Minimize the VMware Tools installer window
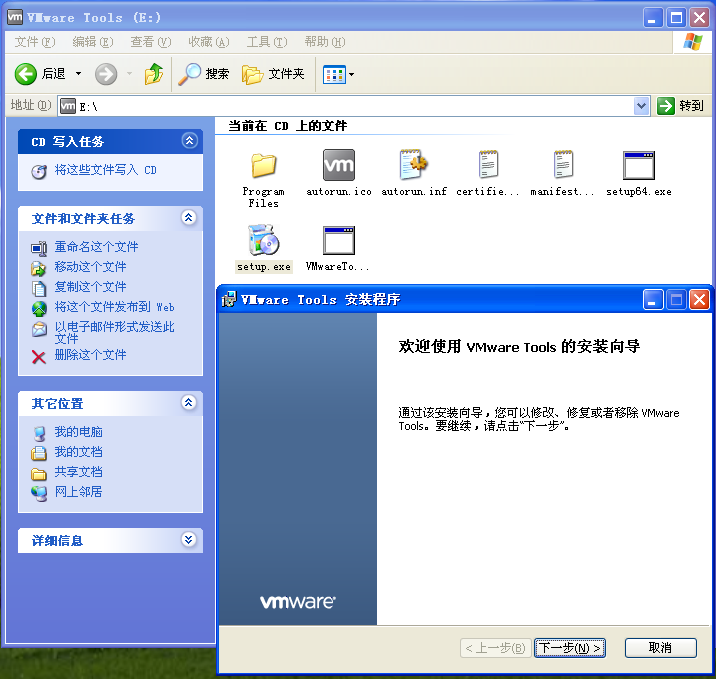 (x=653, y=300)
